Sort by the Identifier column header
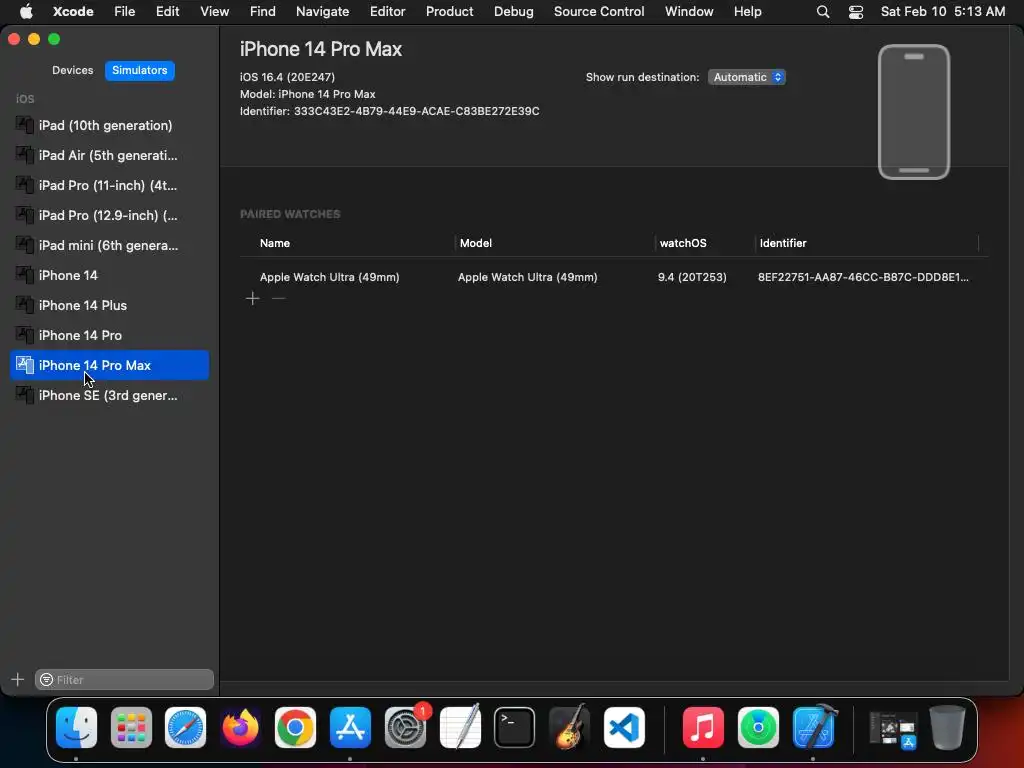Image resolution: width=1024 pixels, height=768 pixels. point(783,243)
